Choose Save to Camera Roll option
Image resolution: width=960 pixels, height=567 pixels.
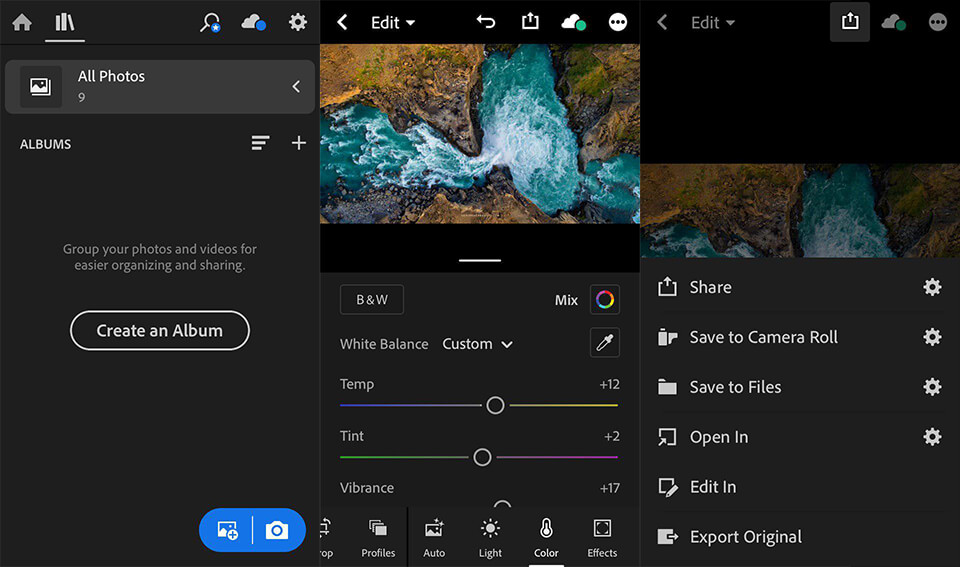tap(763, 337)
